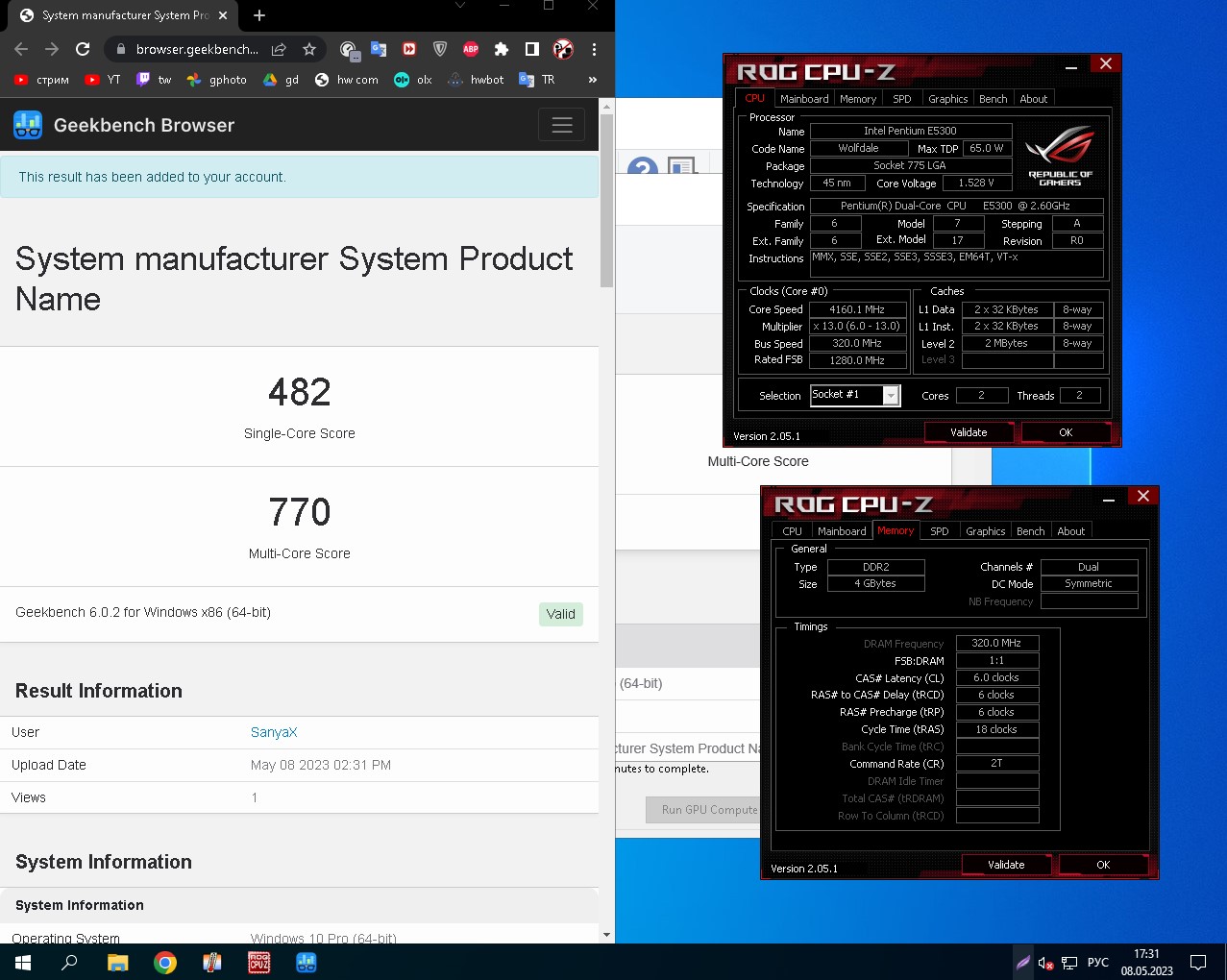Open the hw com bookmark
This screenshot has width=1227, height=980.
click(x=347, y=80)
